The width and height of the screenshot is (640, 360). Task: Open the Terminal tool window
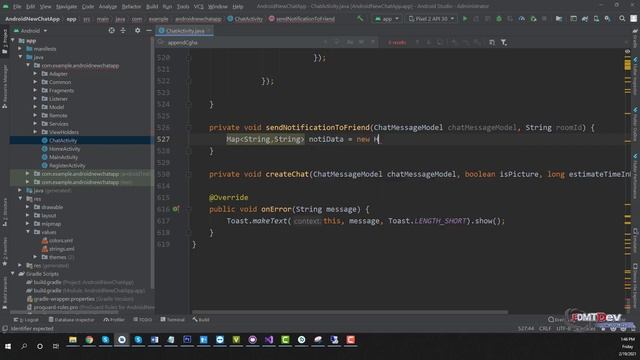point(173,320)
